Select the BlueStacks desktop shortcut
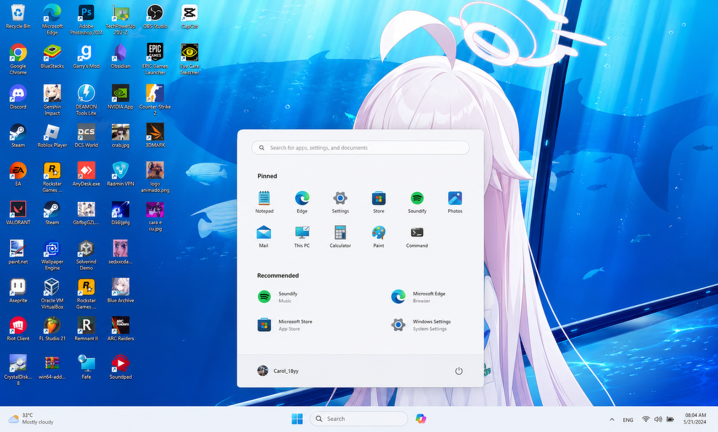Image resolution: width=718 pixels, height=432 pixels. coord(52,56)
